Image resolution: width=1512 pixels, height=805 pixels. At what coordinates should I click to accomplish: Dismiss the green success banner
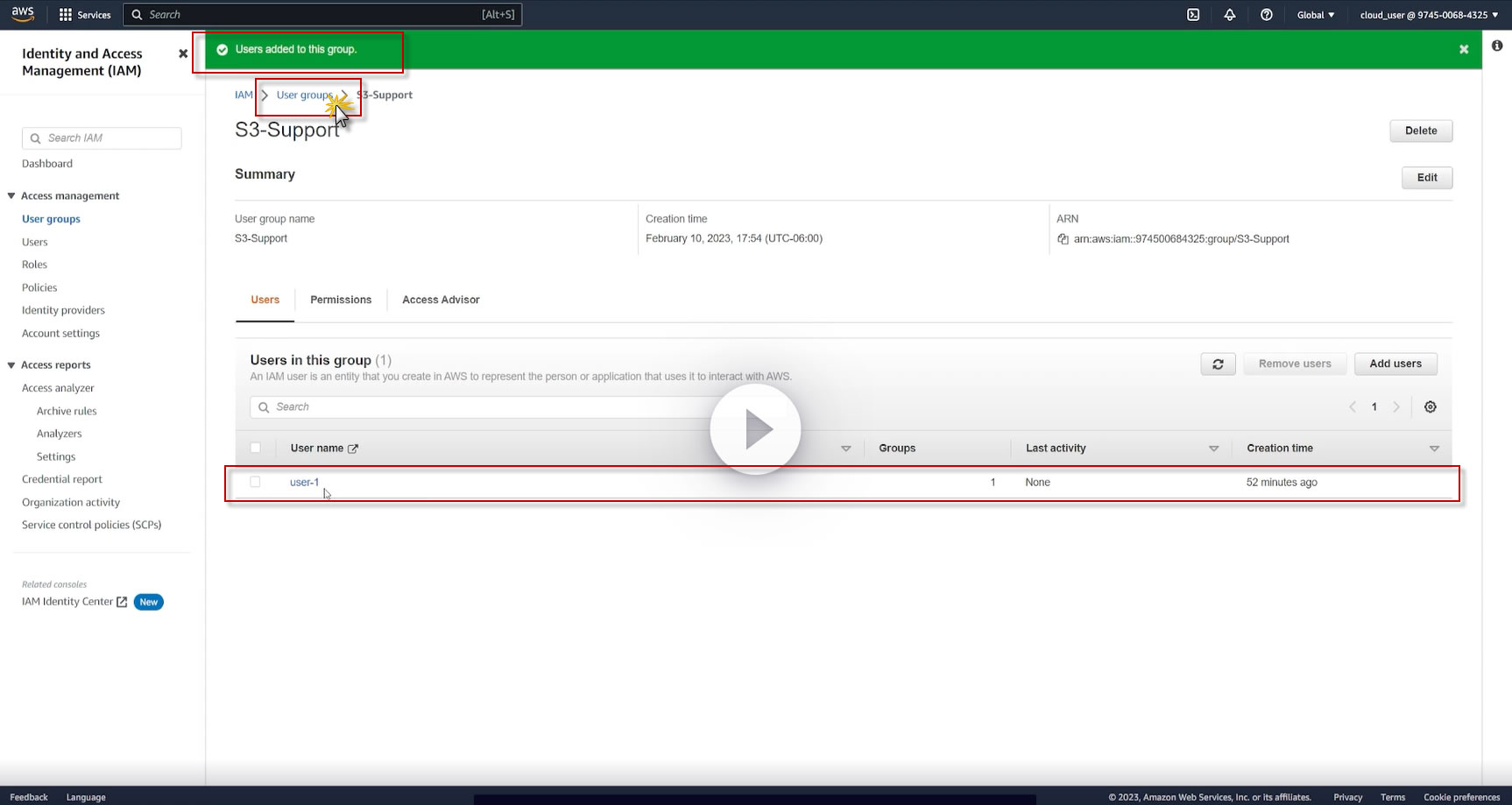point(1464,50)
